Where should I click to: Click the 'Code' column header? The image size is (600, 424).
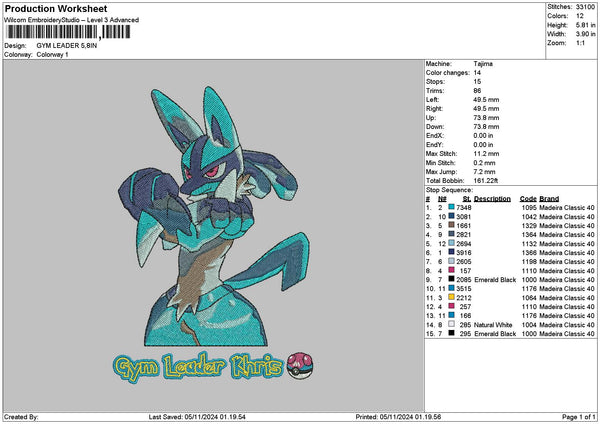528,199
